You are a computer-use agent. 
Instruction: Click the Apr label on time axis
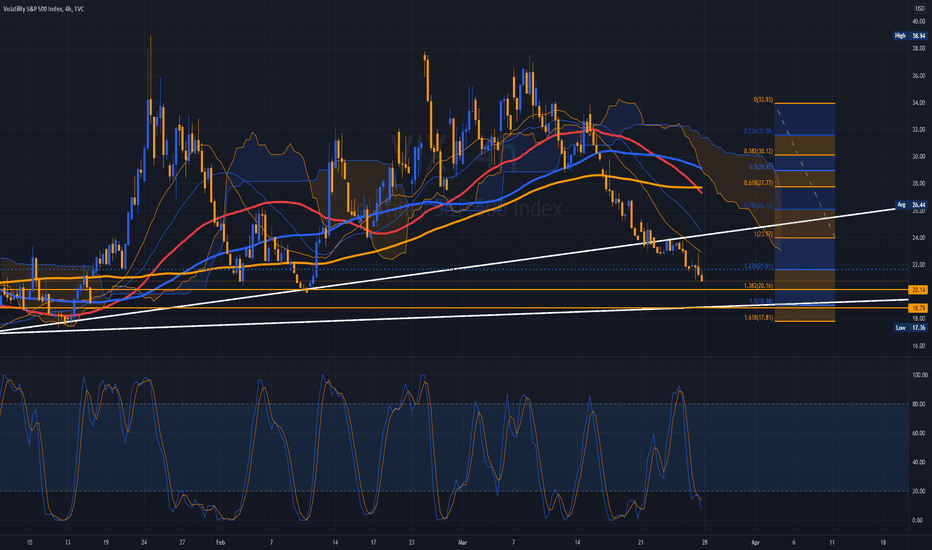tap(755, 542)
